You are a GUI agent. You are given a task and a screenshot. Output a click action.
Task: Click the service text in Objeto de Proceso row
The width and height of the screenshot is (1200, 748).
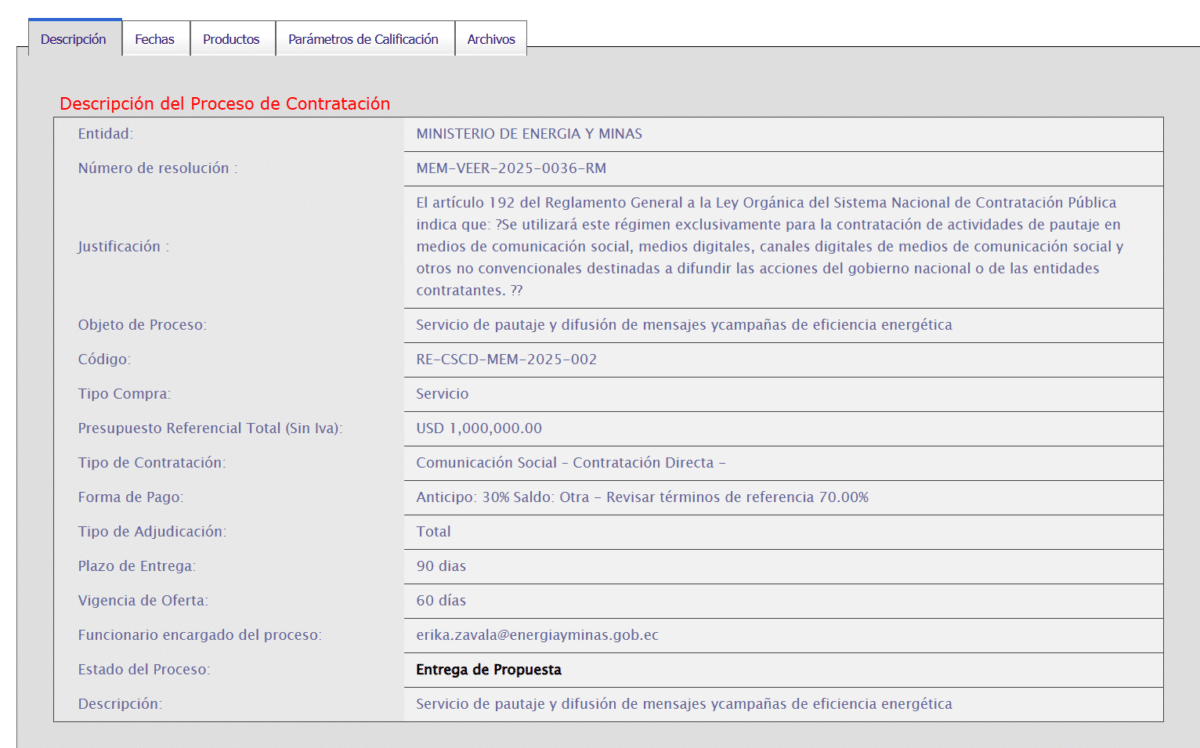pyautogui.click(x=684, y=325)
